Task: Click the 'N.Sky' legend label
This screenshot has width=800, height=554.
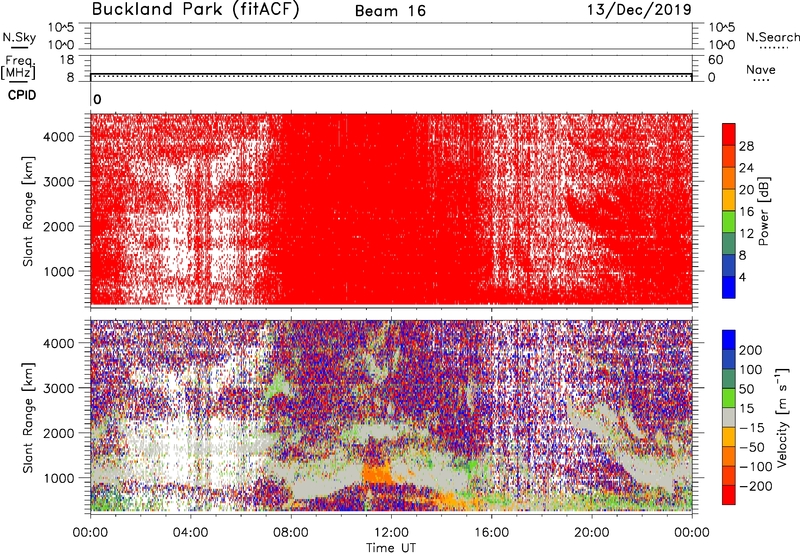Action: coord(19,37)
